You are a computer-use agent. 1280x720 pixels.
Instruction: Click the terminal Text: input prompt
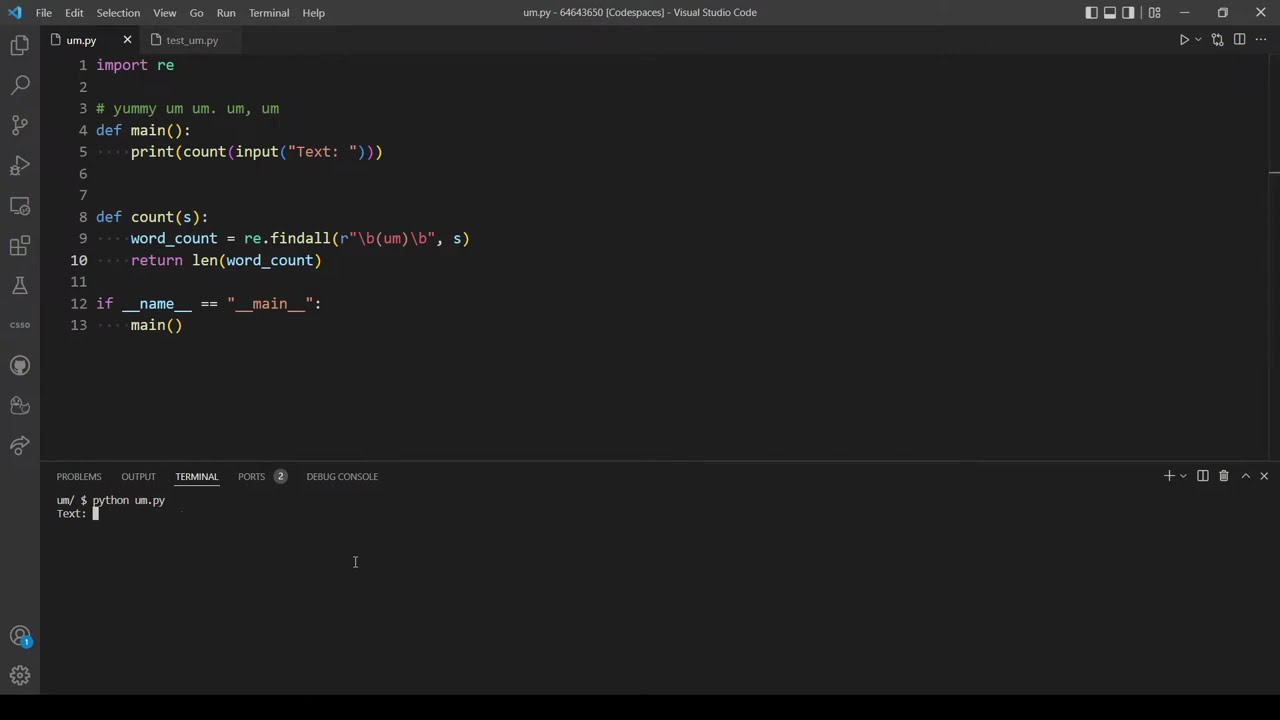pyautogui.click(x=77, y=514)
